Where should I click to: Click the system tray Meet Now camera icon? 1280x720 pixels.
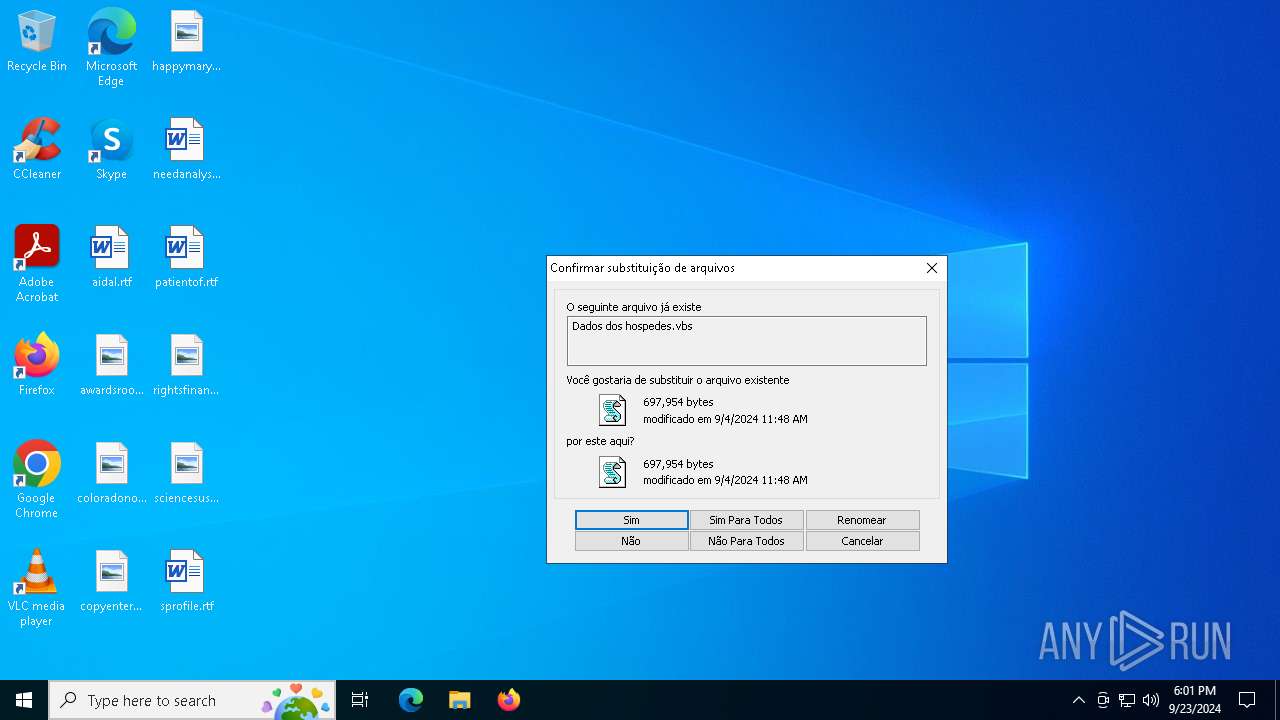point(1103,700)
